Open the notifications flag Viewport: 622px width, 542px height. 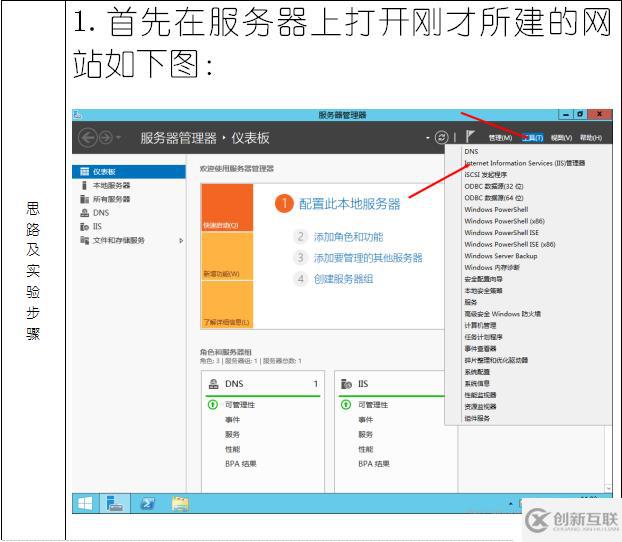(x=470, y=136)
